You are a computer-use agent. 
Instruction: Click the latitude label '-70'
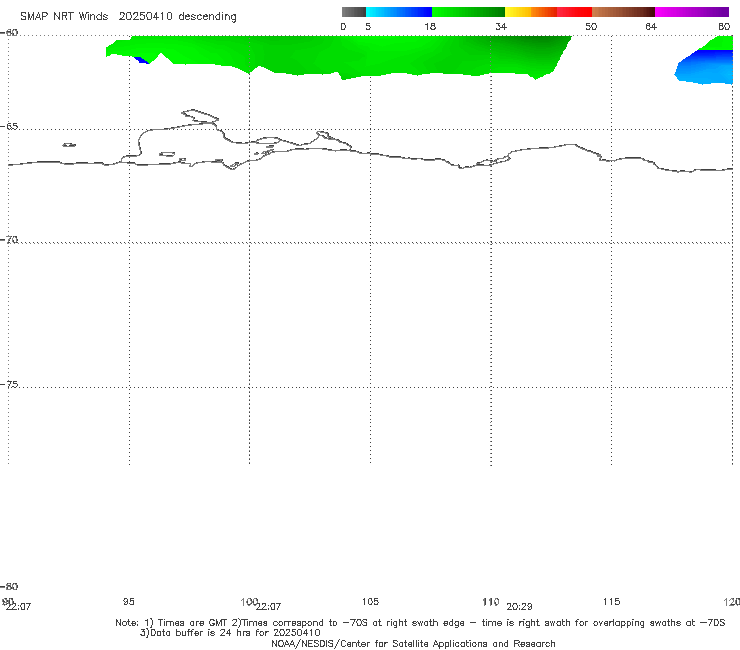[9, 240]
